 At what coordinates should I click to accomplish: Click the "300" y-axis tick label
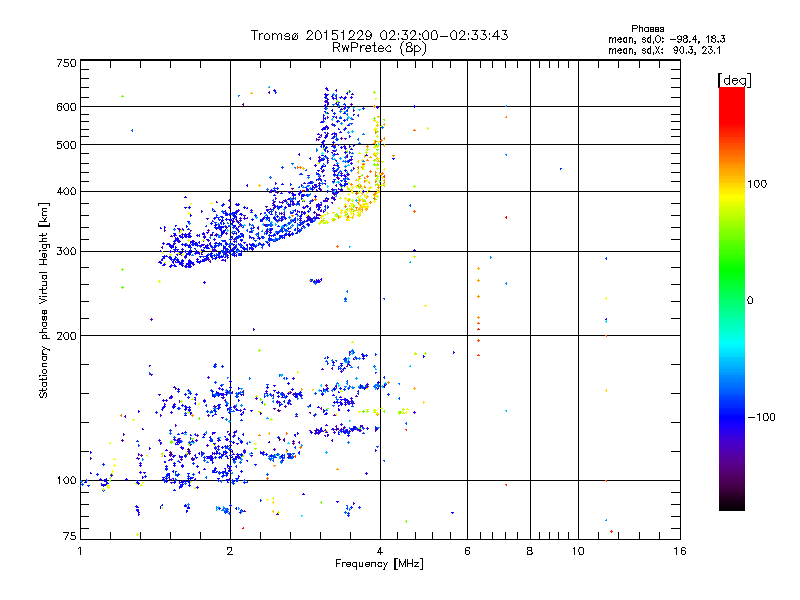(66, 252)
